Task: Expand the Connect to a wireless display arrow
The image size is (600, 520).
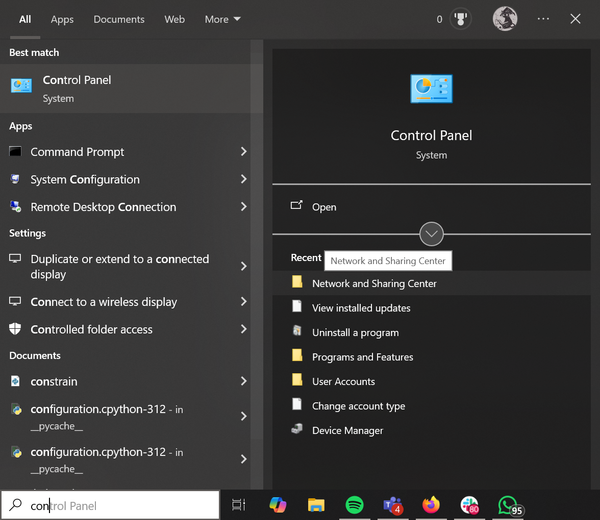Action: tap(243, 302)
